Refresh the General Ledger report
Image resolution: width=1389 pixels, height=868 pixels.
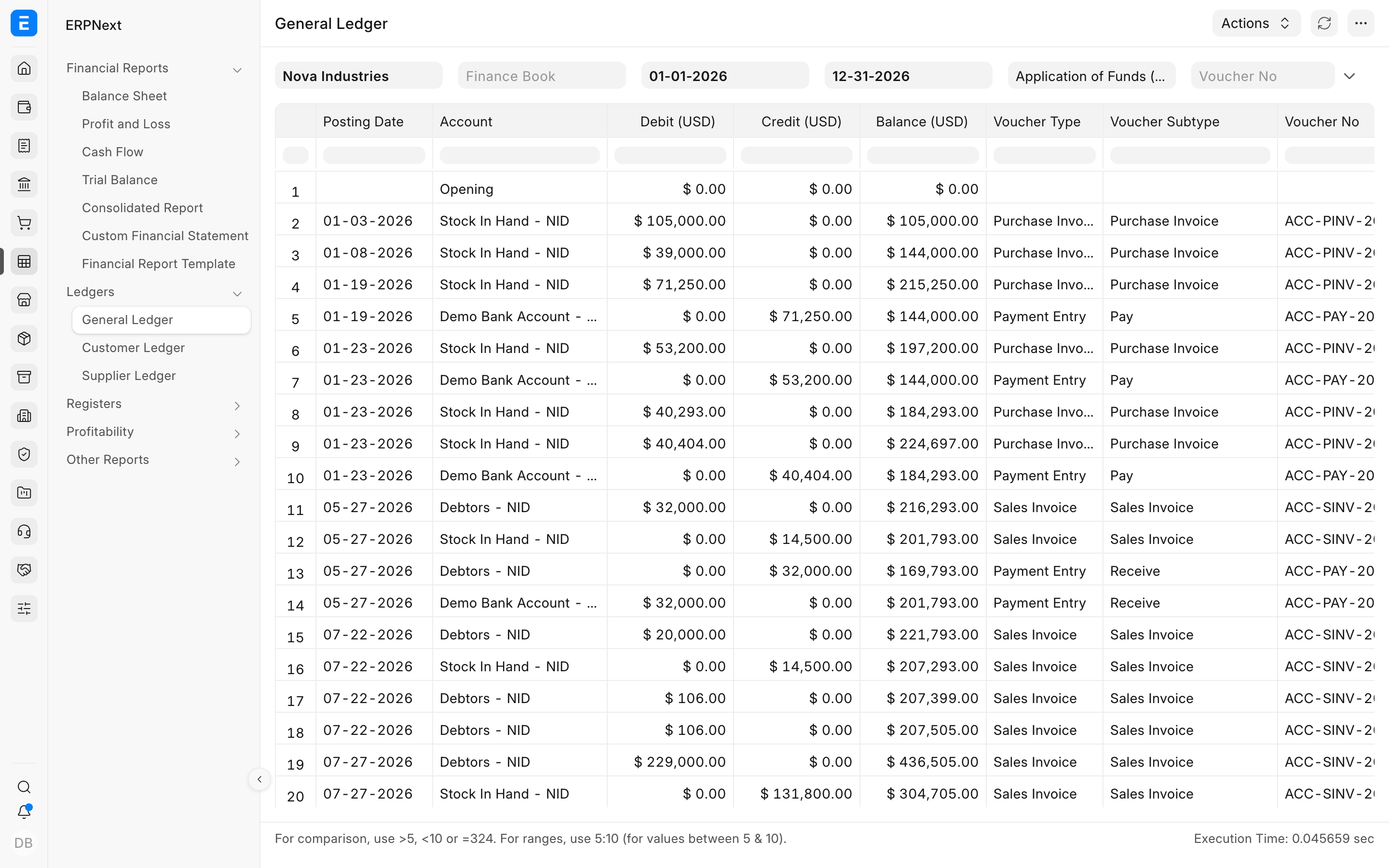coord(1324,24)
